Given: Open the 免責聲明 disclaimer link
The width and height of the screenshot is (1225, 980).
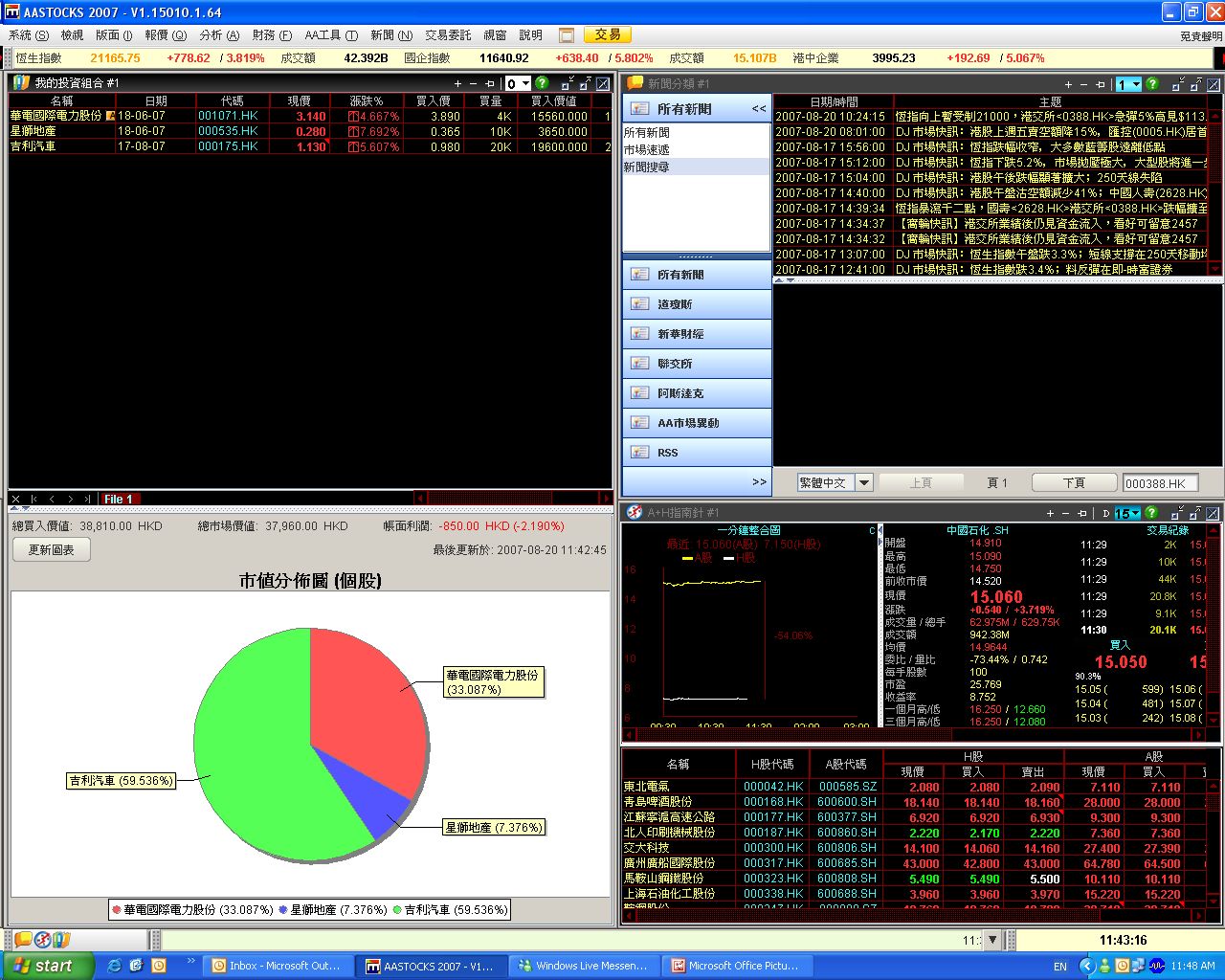Looking at the screenshot, I should [1200, 36].
